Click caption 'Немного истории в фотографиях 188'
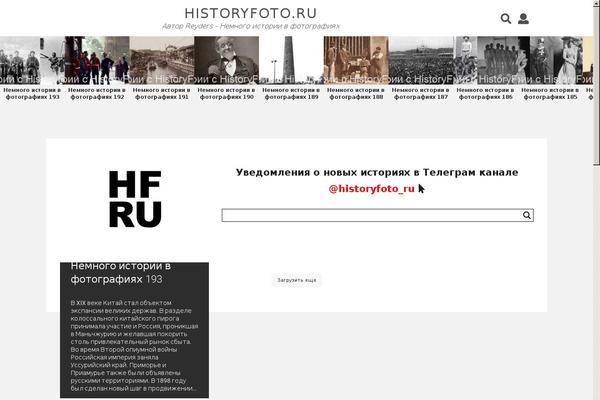Screen dimensions: 600x400 [356, 93]
